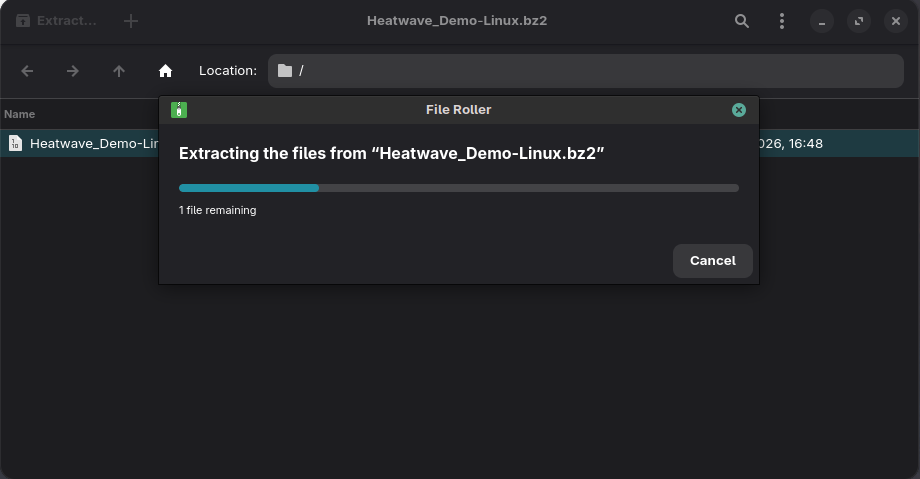Viewport: 920px width, 479px height.
Task: Click the Extract archive button
Action: coord(57,20)
